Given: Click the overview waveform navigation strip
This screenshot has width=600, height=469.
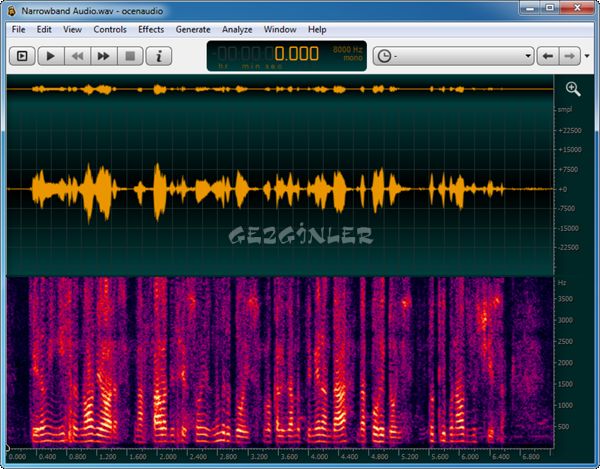Looking at the screenshot, I should [x=280, y=89].
